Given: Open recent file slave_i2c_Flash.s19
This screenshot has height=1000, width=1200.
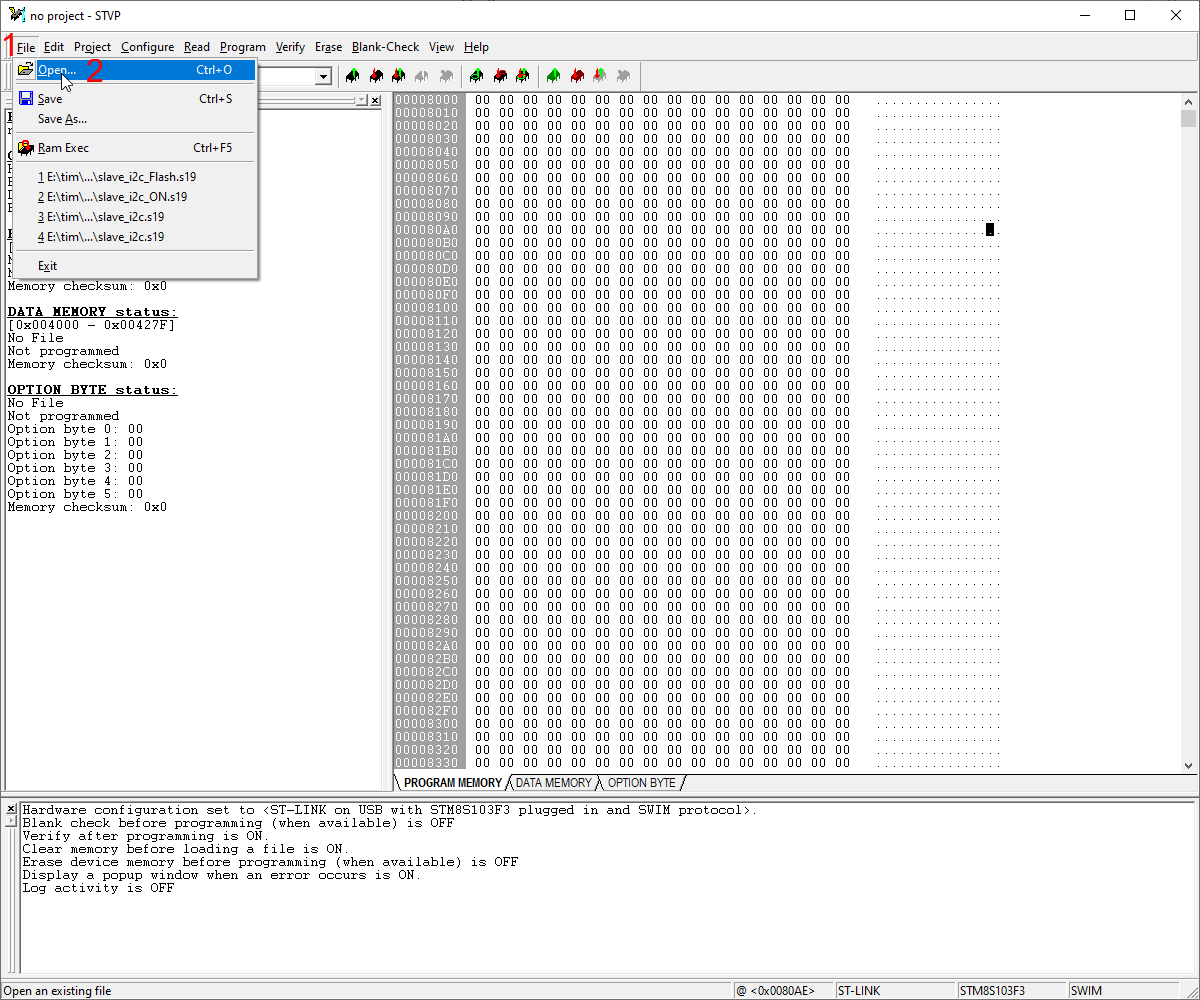Looking at the screenshot, I should pyautogui.click(x=117, y=176).
